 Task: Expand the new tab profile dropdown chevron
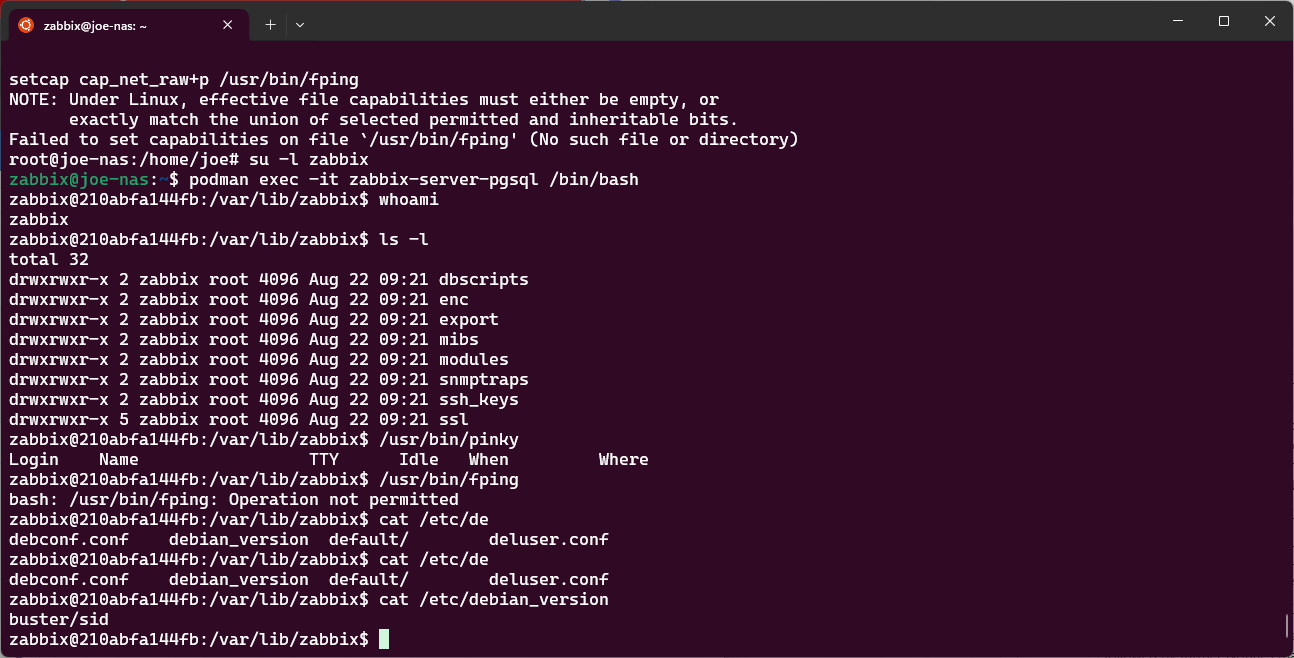[300, 24]
